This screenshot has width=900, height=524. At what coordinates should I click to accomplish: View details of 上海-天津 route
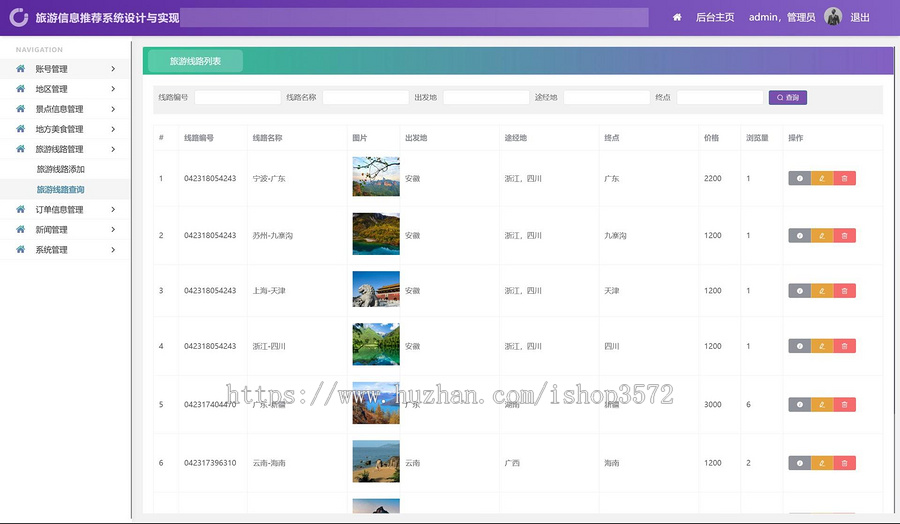(x=800, y=291)
